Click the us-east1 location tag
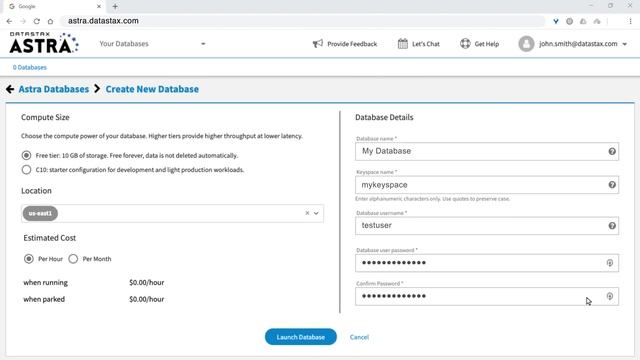This screenshot has height=360, width=640. [x=40, y=213]
